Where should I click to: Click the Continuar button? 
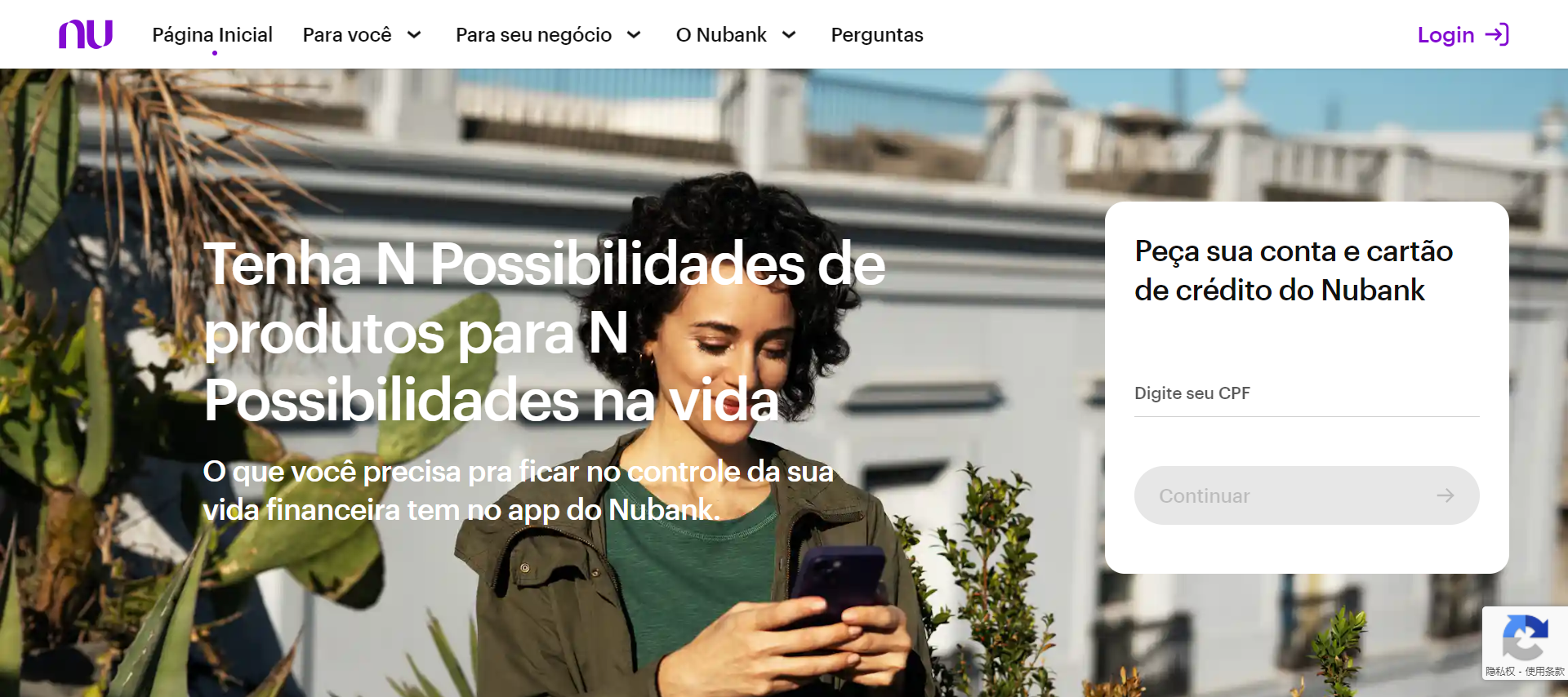[x=1307, y=495]
